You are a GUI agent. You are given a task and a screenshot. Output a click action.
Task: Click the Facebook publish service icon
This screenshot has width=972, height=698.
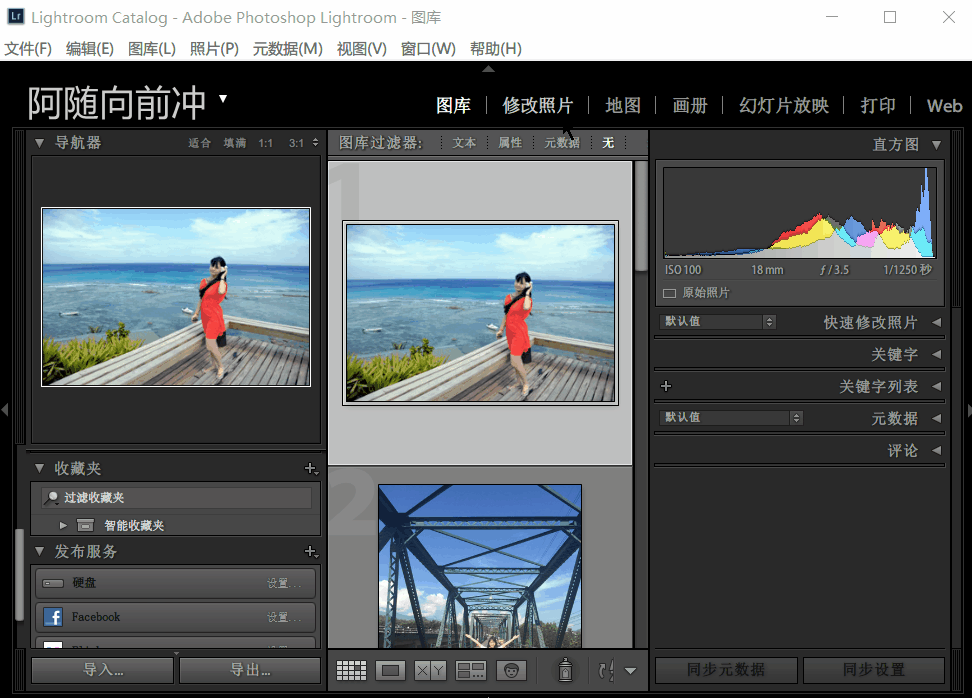[x=53, y=617]
